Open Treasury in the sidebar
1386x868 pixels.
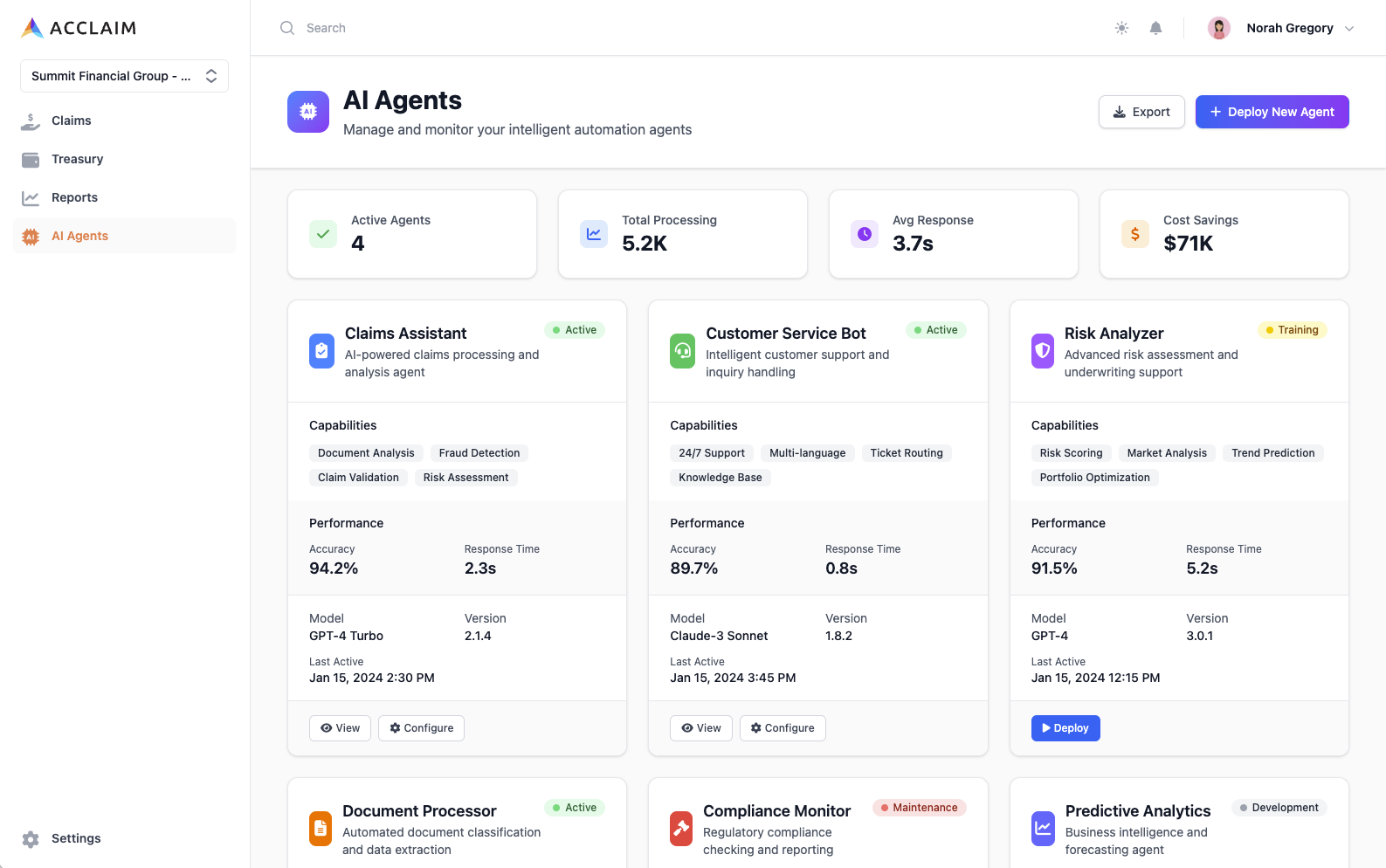tap(125, 159)
